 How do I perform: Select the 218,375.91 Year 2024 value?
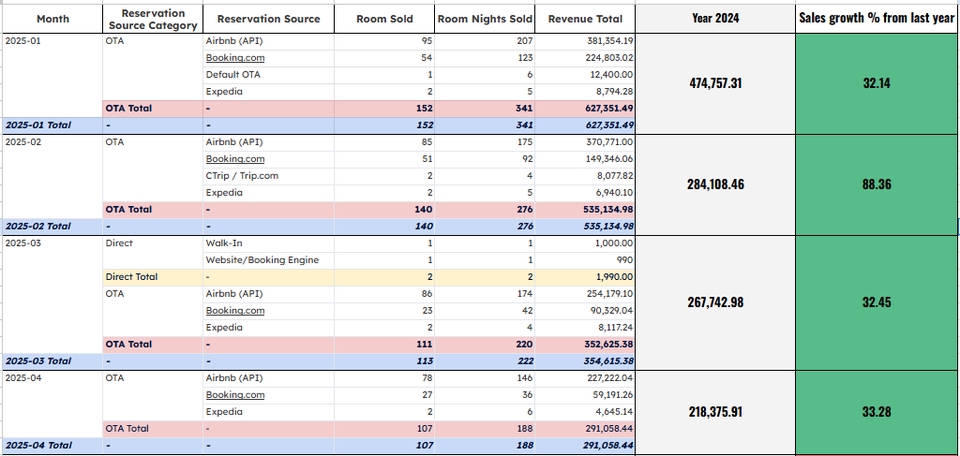(715, 411)
